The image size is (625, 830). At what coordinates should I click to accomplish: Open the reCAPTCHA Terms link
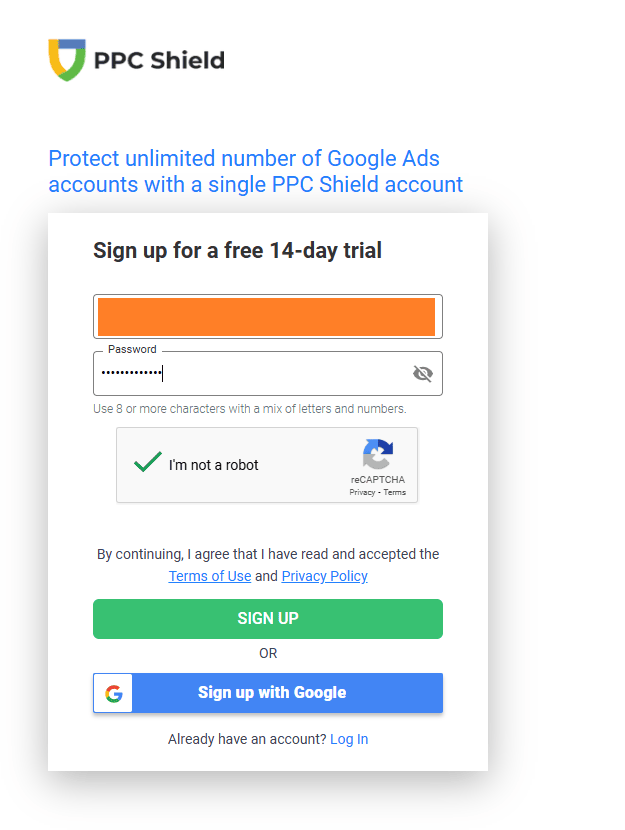(395, 493)
